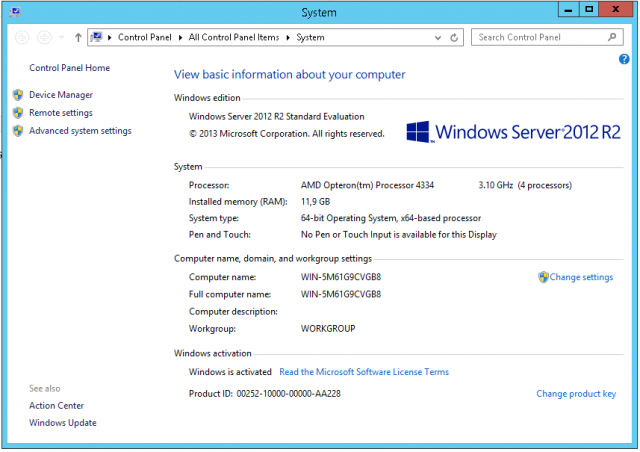The height and width of the screenshot is (452, 640).
Task: Click the shield icon beside Device Manager
Action: pyautogui.click(x=18, y=95)
